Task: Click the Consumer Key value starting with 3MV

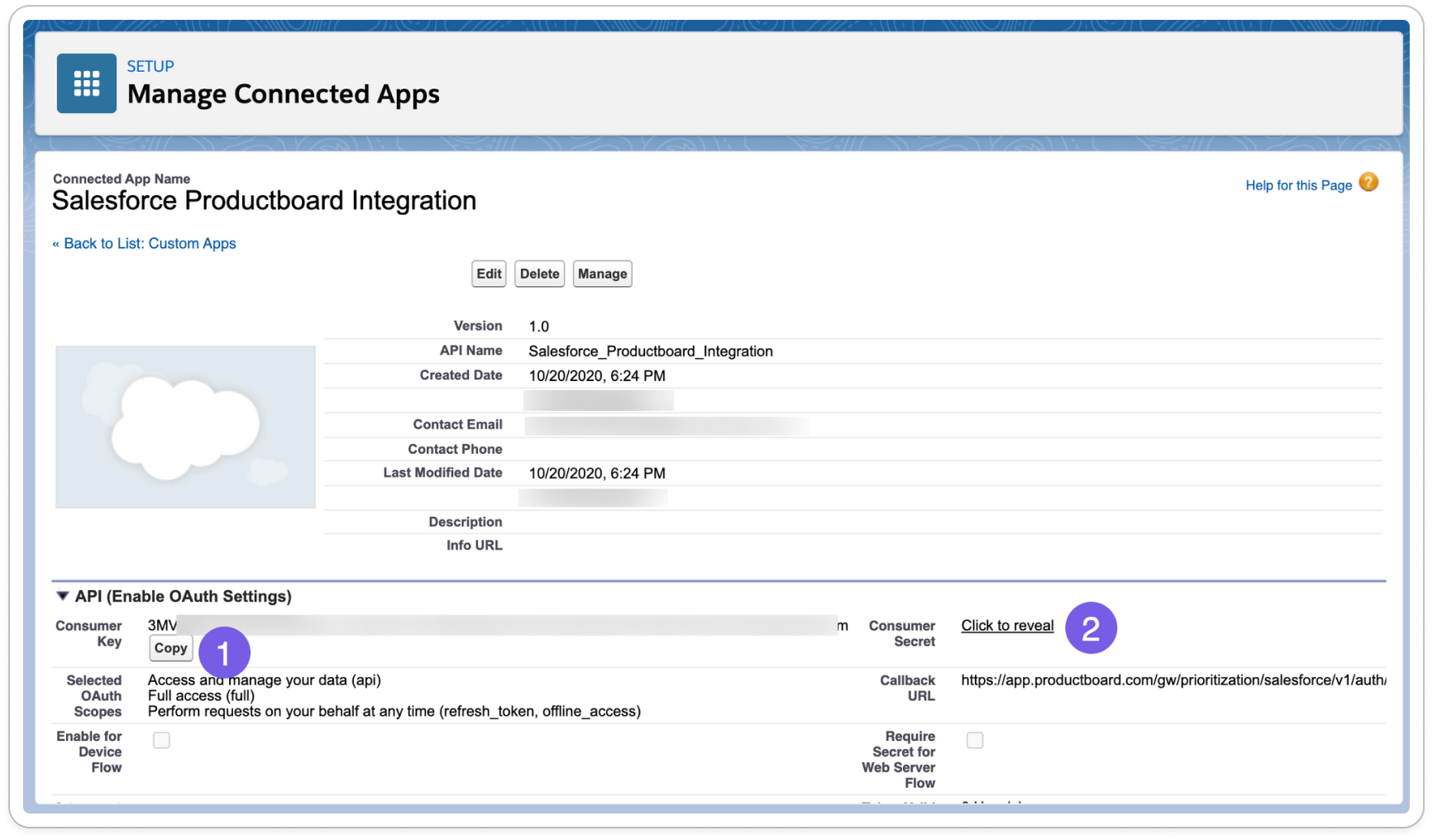Action: (x=498, y=625)
